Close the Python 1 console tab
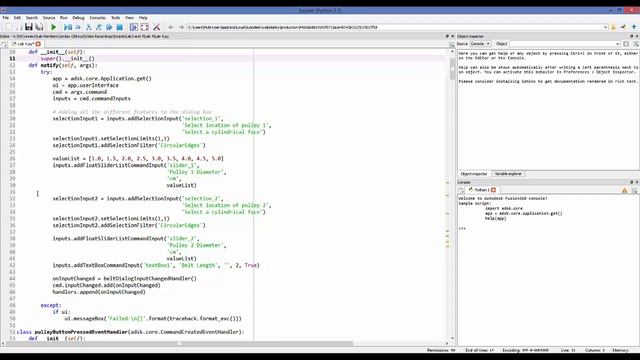Image resolution: width=640 pixels, height=360 pixels. click(x=493, y=190)
